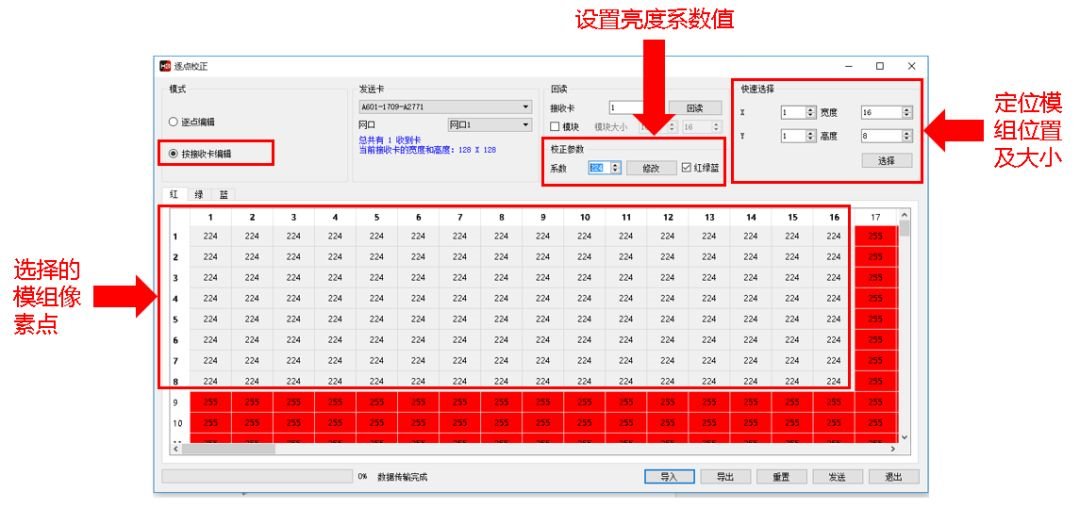Click the 系数 coefficient stepper arrows
The height and width of the screenshot is (508, 1080).
(616, 168)
